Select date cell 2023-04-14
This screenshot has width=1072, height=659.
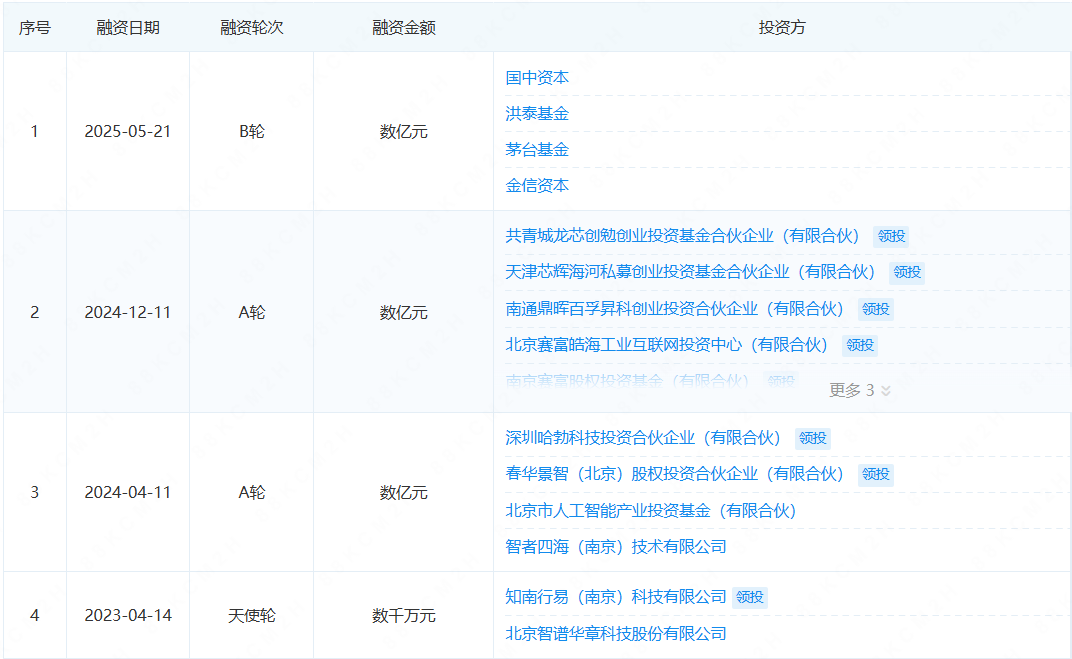128,615
